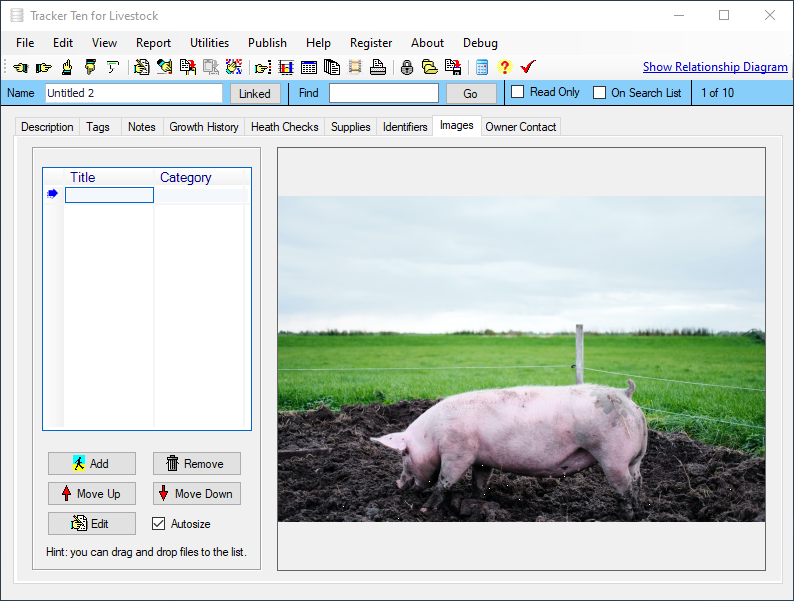Open the Edit menu
Viewport: 794px width, 601px height.
63,43
